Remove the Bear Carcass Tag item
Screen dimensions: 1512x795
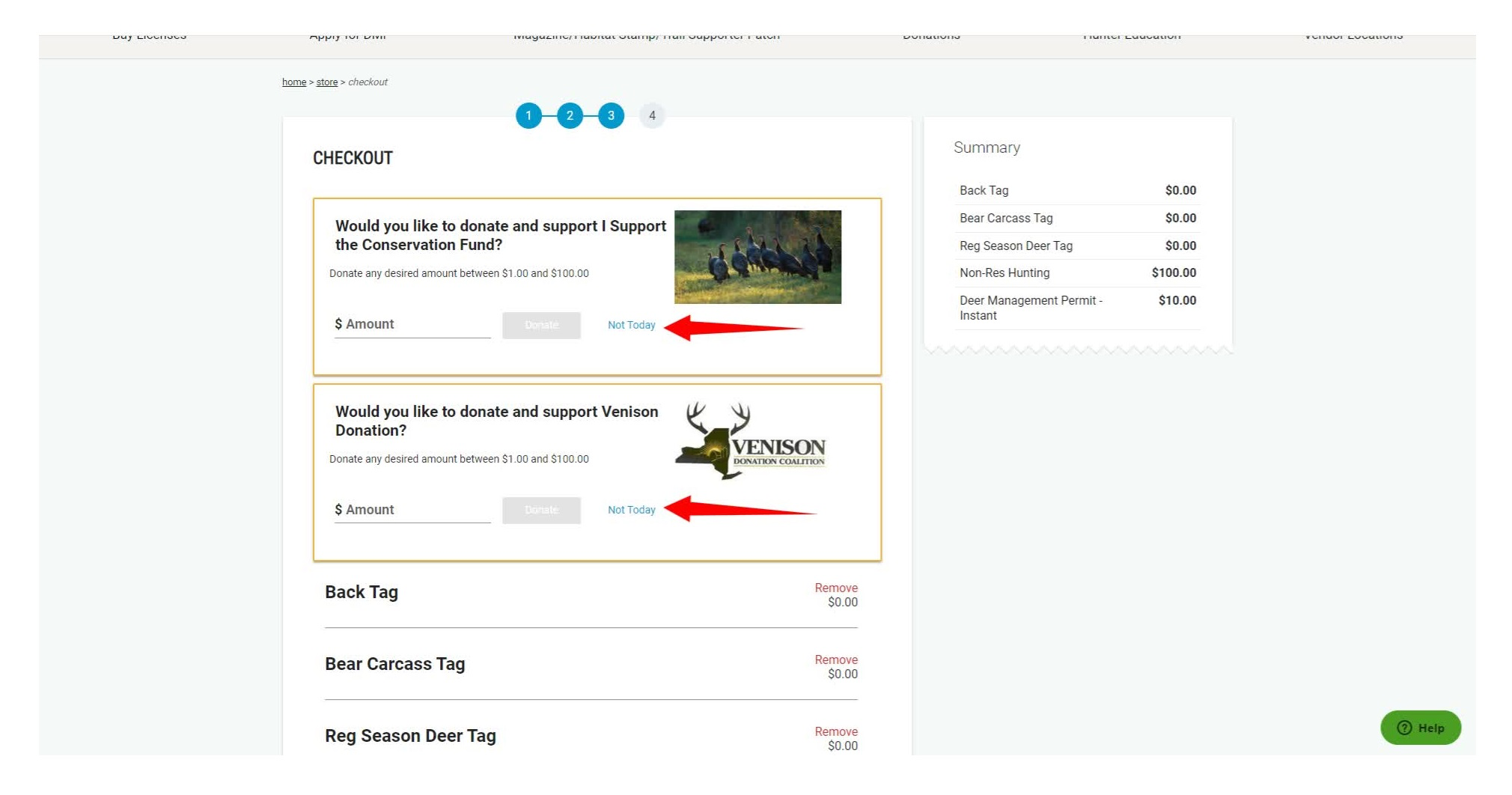836,660
